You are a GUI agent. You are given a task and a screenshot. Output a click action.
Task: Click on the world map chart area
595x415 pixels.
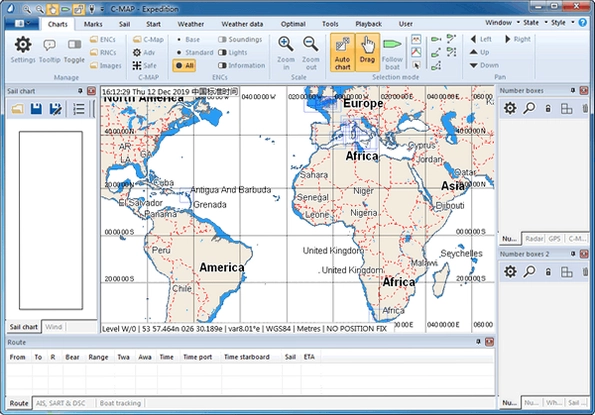point(298,209)
